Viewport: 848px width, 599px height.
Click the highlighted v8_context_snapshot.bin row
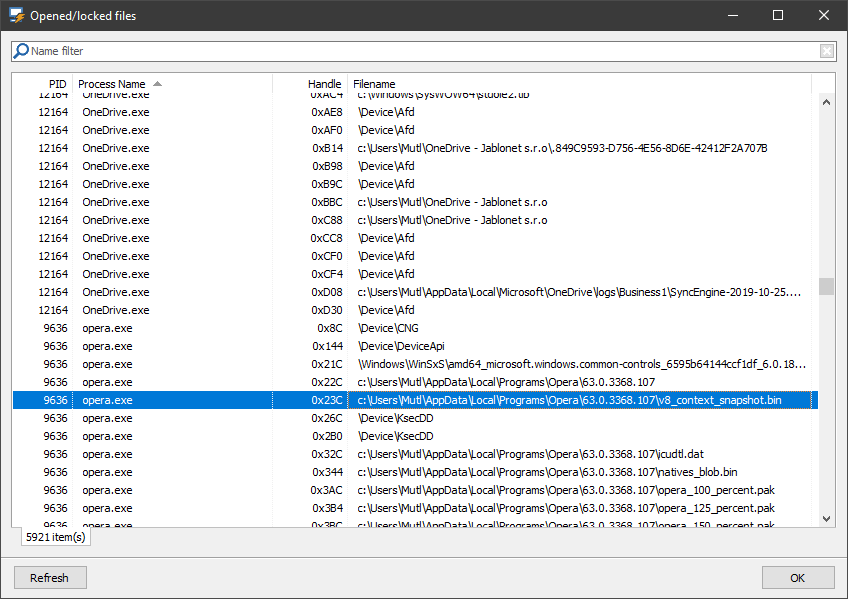pyautogui.click(x=415, y=400)
